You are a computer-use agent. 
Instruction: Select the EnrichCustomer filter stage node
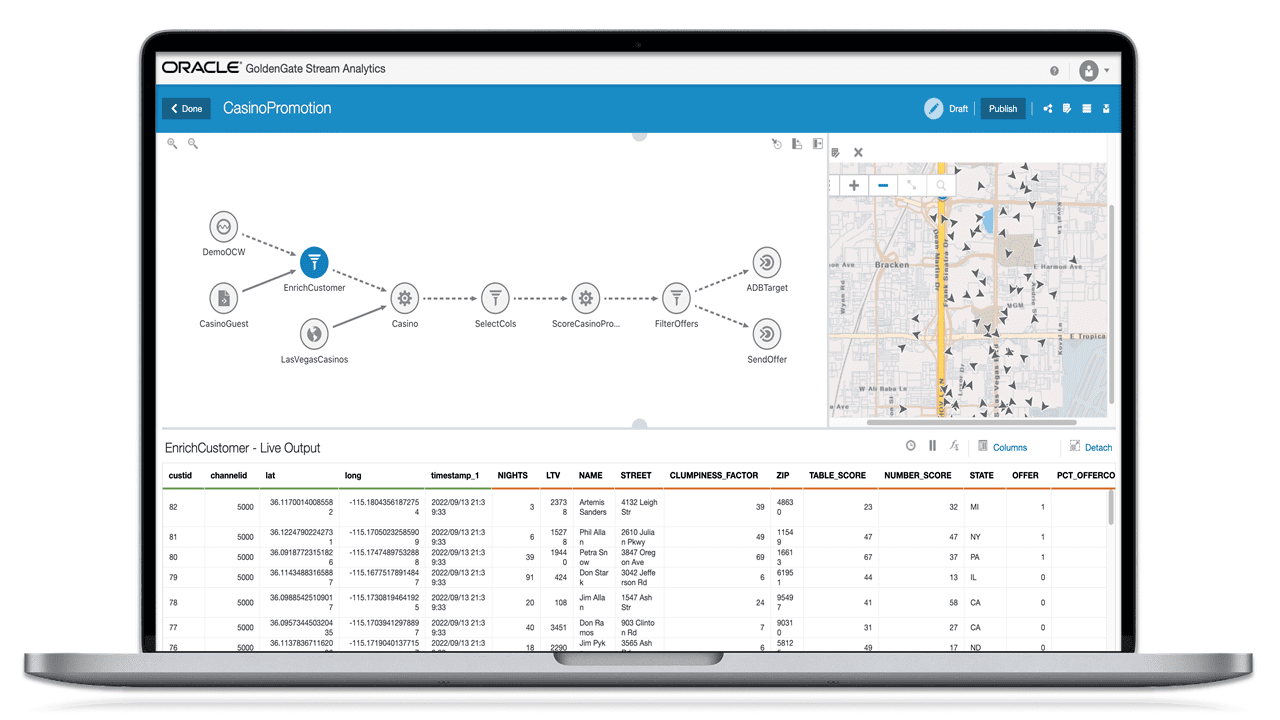click(314, 263)
